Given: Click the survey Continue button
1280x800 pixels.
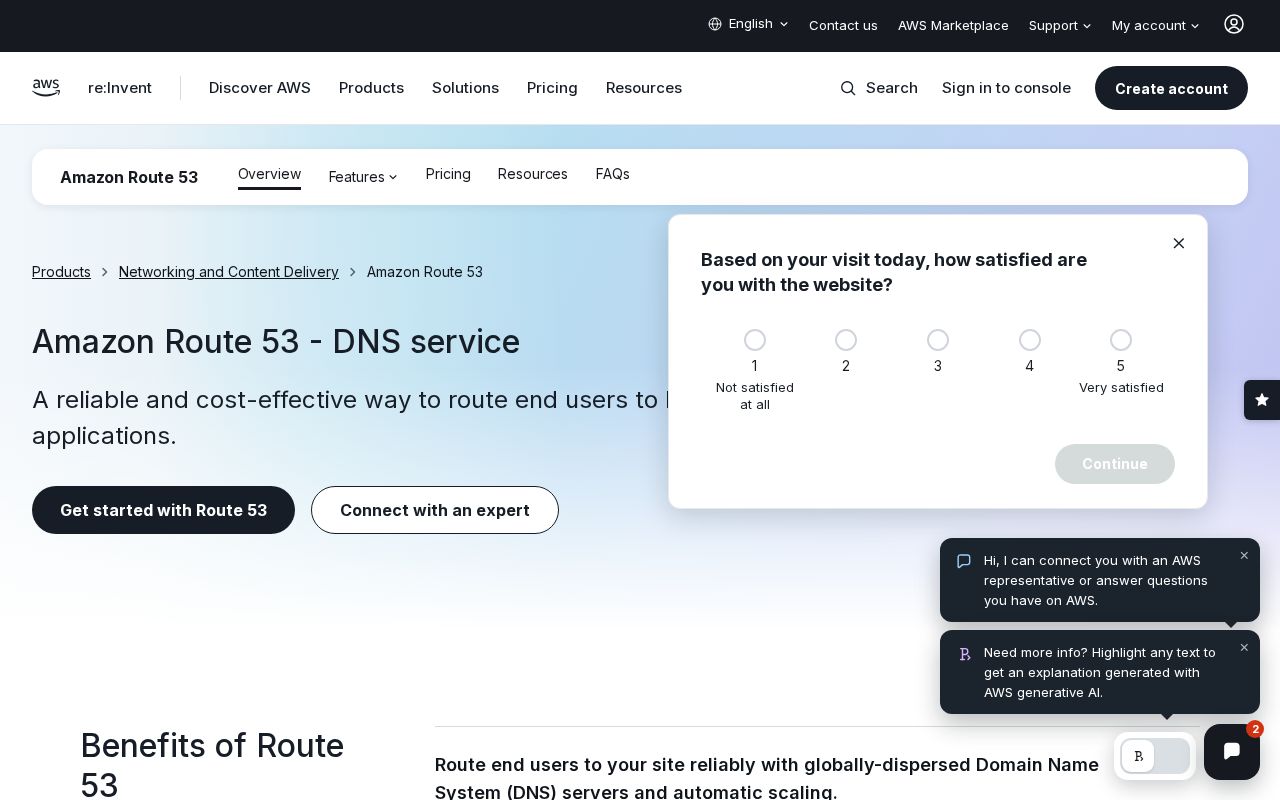Looking at the screenshot, I should tap(1115, 464).
